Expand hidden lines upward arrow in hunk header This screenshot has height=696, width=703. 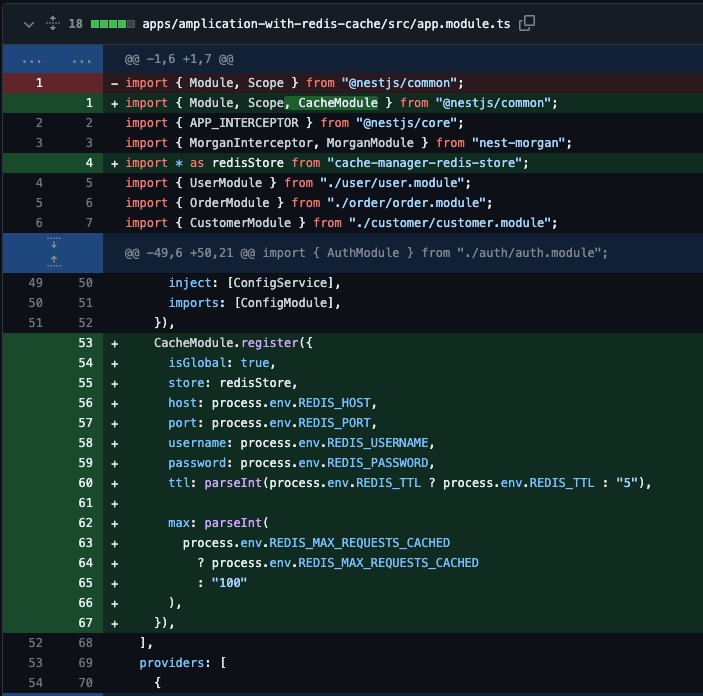(54, 261)
